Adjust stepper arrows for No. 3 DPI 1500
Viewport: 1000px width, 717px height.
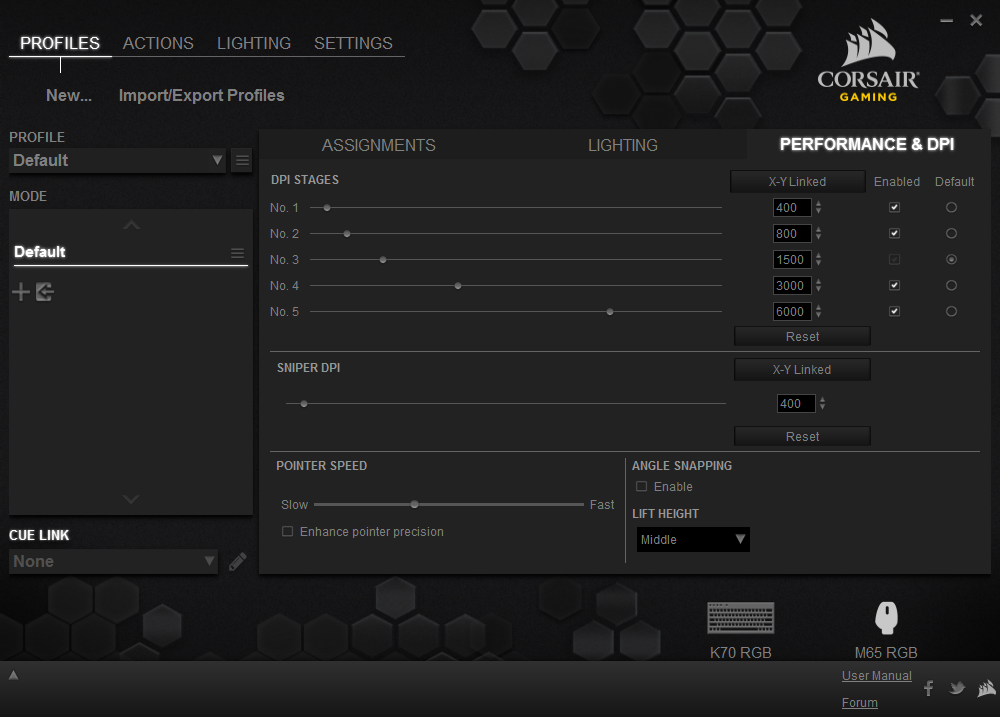pos(818,260)
